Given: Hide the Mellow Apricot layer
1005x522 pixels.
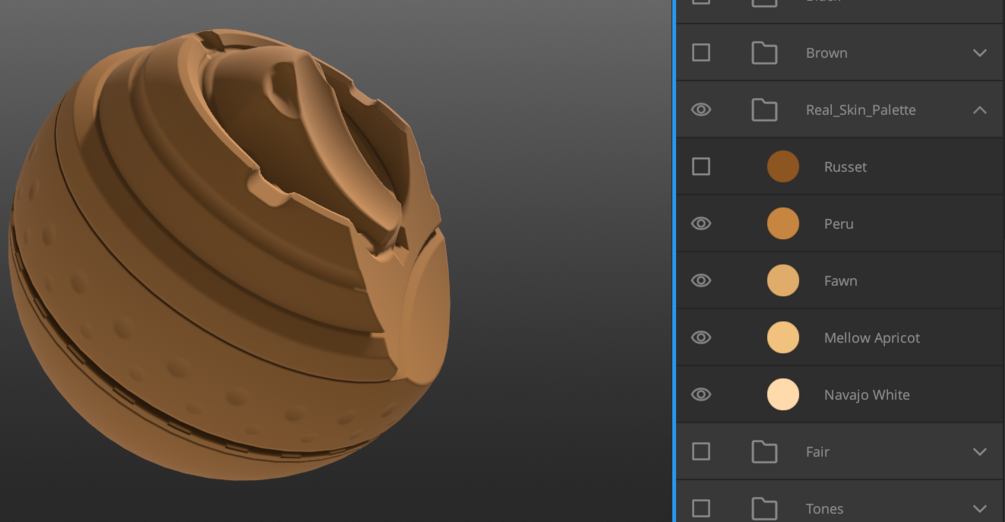Looking at the screenshot, I should pos(701,338).
